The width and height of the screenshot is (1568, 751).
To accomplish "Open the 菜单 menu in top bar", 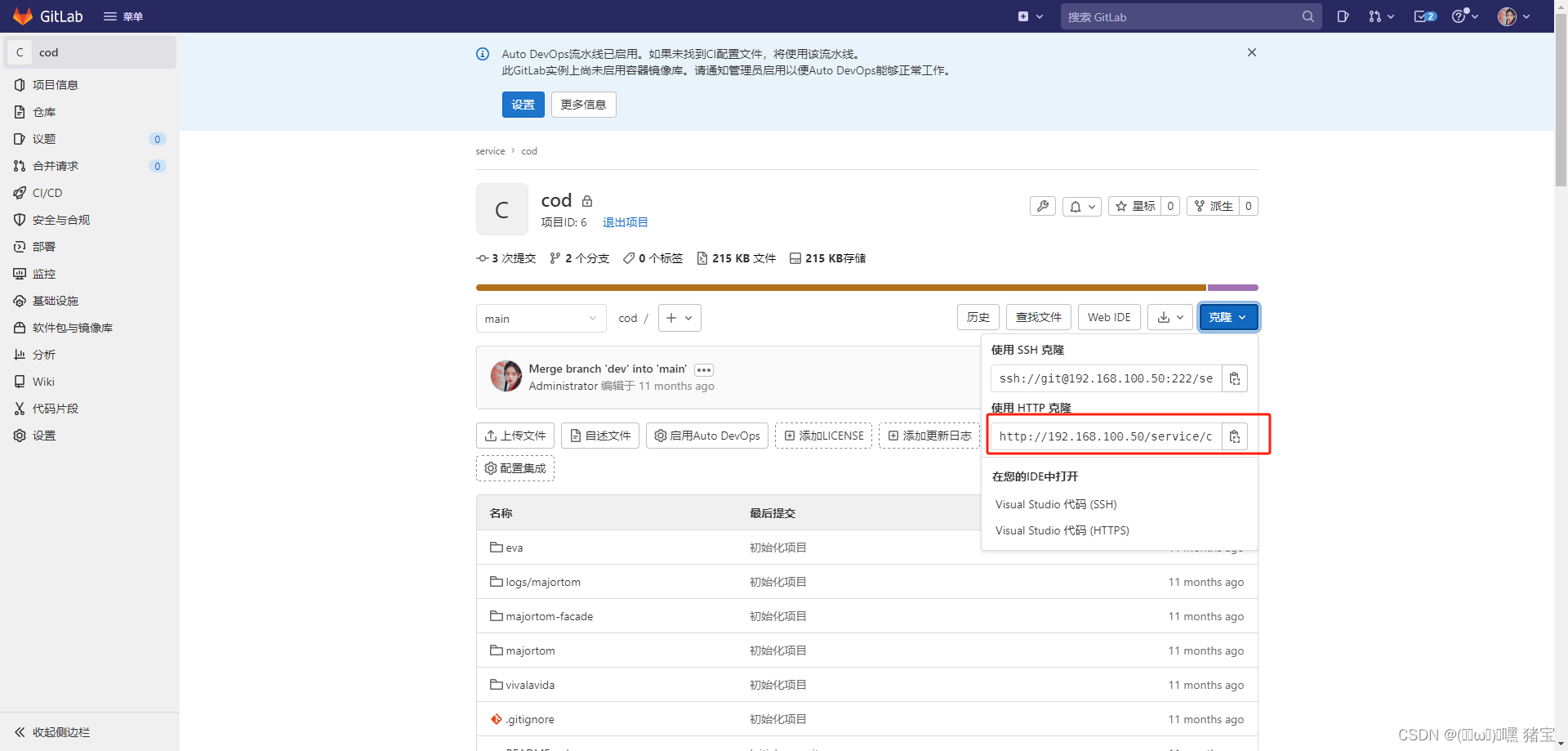I will pyautogui.click(x=124, y=16).
